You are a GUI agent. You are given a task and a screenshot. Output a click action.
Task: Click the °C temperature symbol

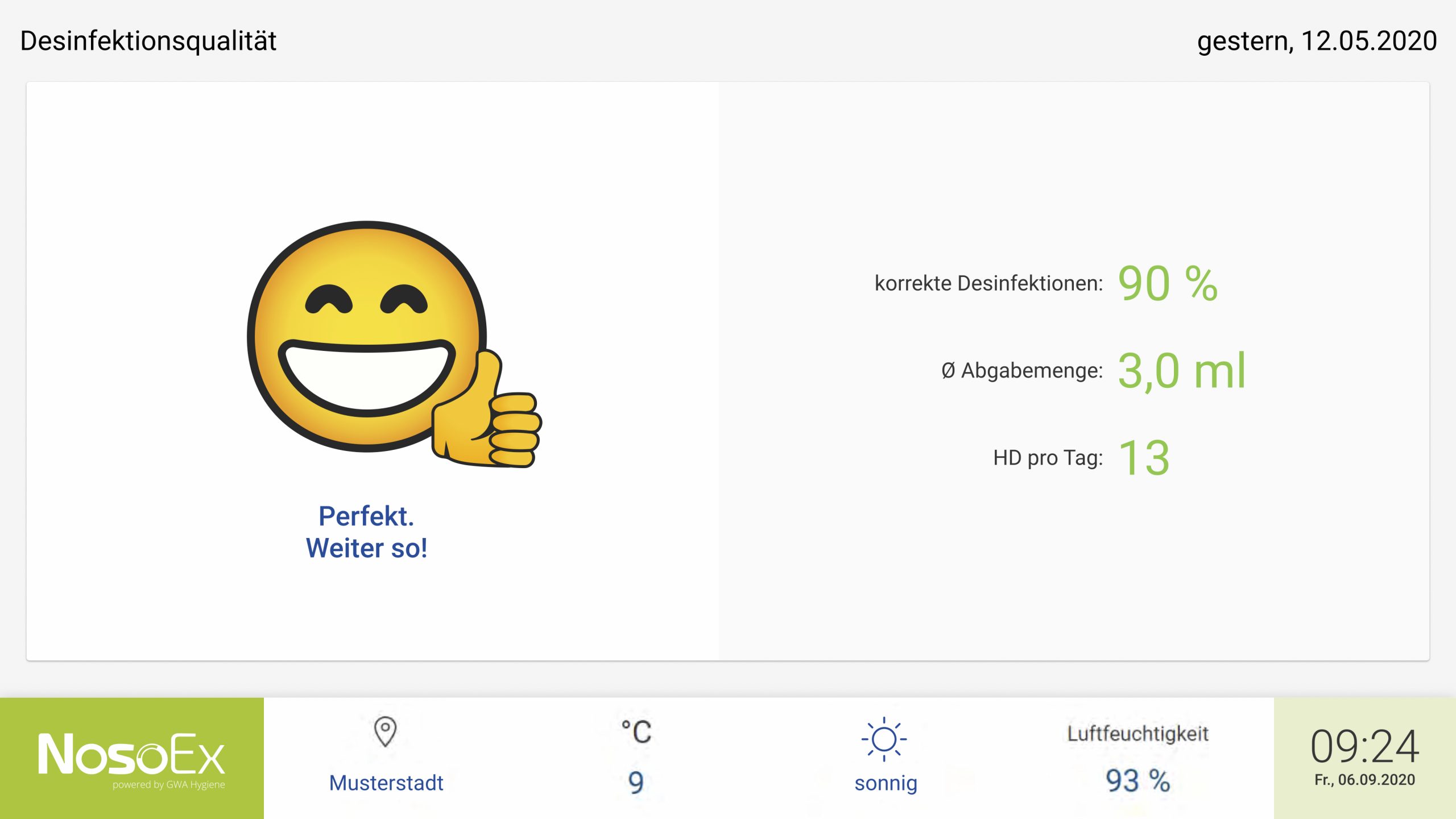click(636, 732)
